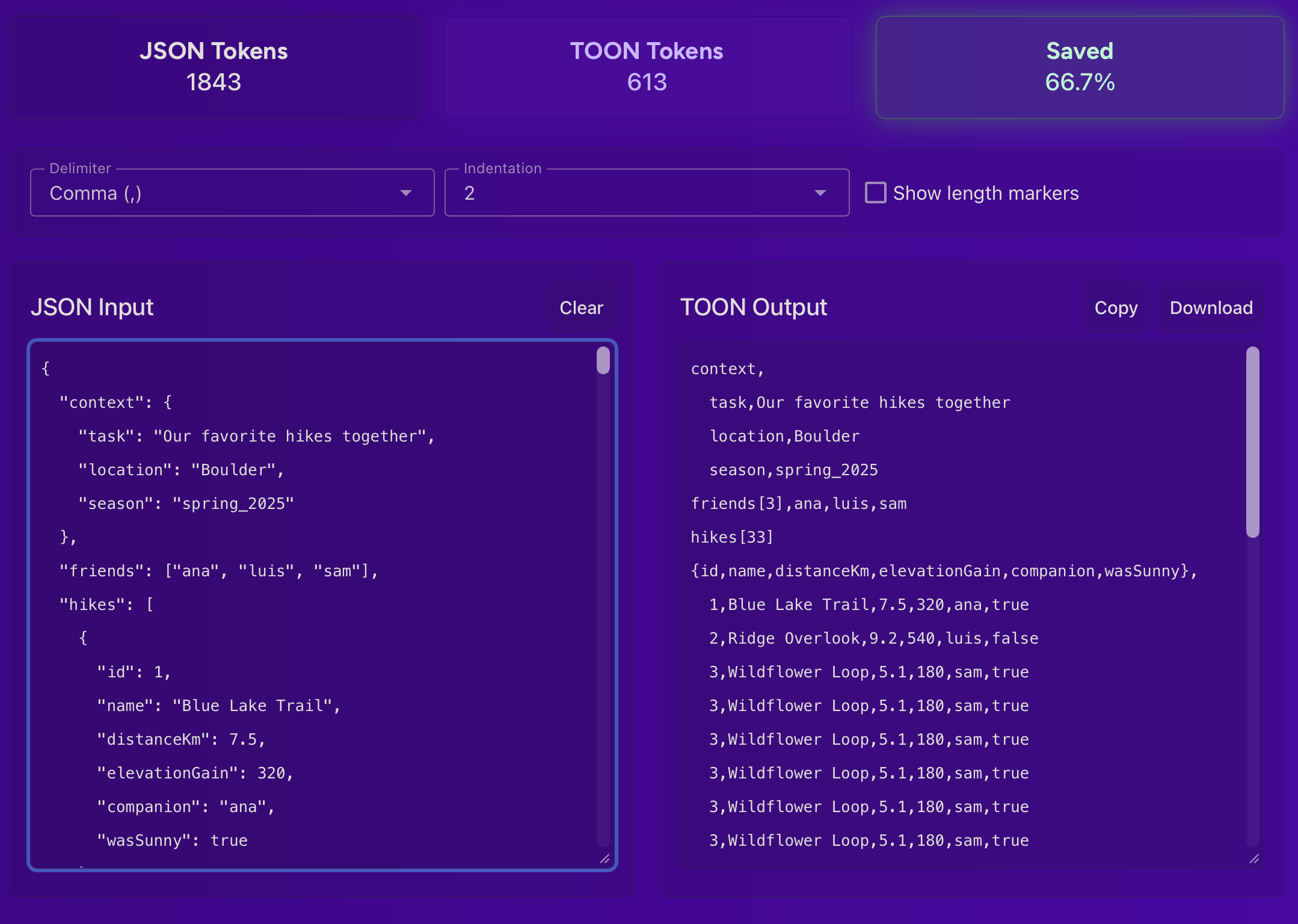Open the Indentation dropdown
This screenshot has height=924, width=1298.
[x=647, y=192]
